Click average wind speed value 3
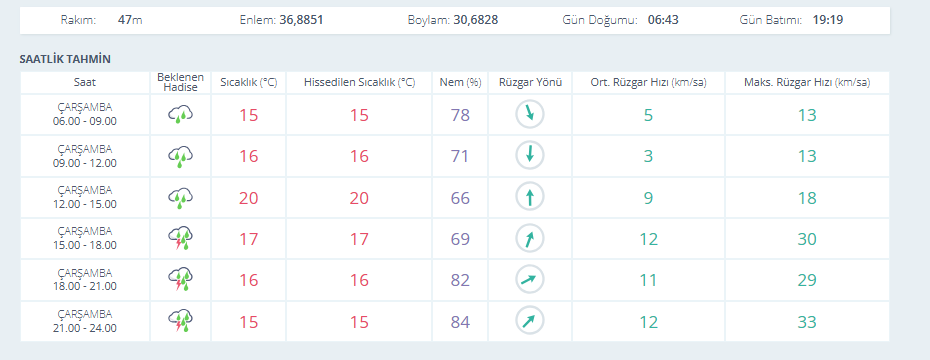This screenshot has height=360, width=930. 648,156
